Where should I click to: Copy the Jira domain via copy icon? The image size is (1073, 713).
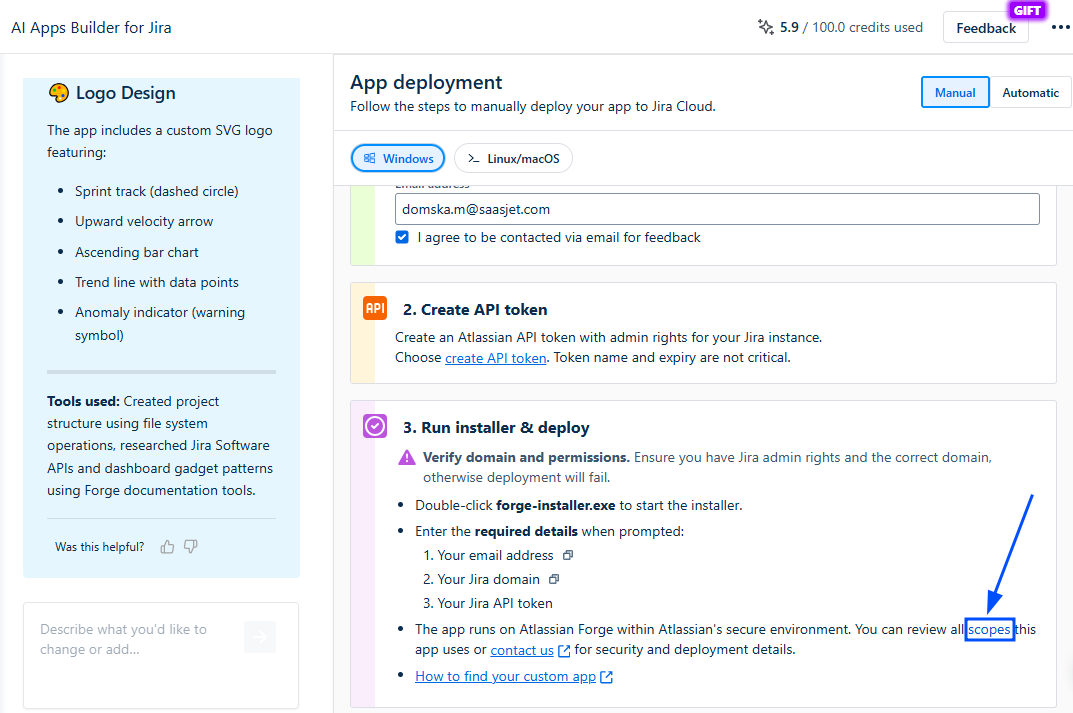click(554, 579)
